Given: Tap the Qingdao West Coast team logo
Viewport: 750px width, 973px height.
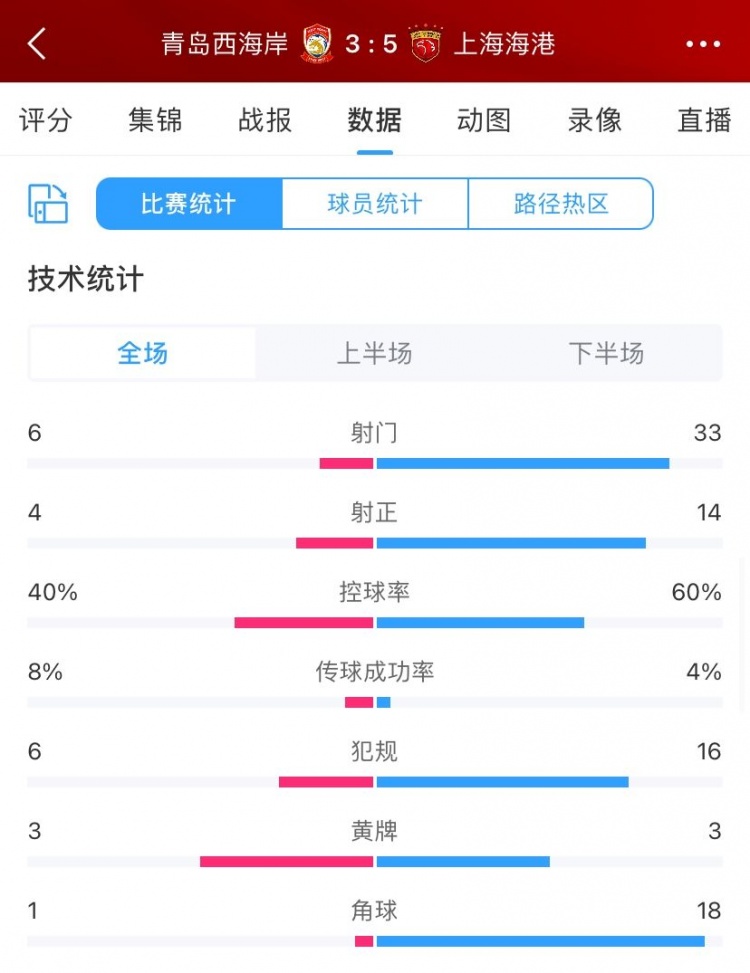Looking at the screenshot, I should coord(317,44).
